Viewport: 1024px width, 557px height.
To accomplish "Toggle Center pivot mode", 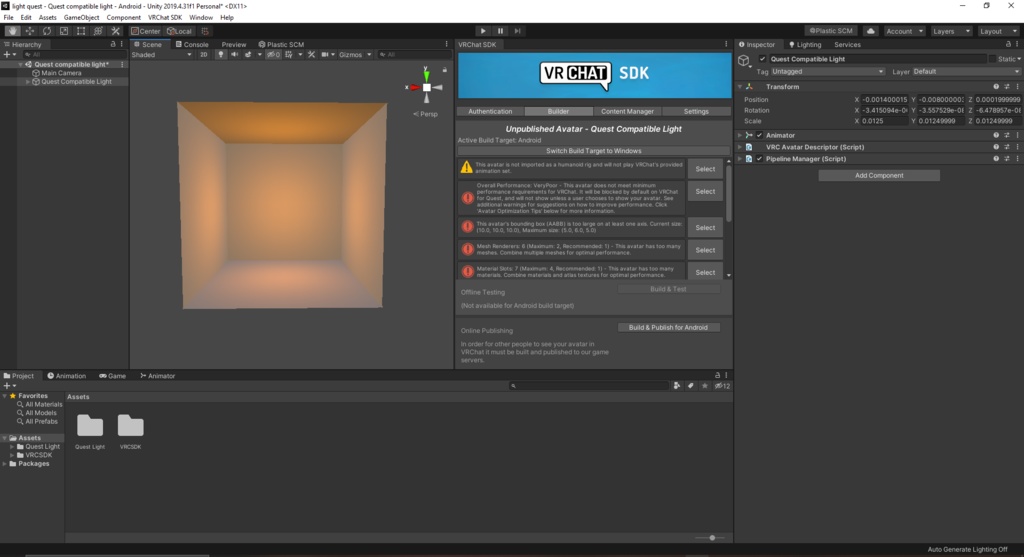I will [146, 31].
